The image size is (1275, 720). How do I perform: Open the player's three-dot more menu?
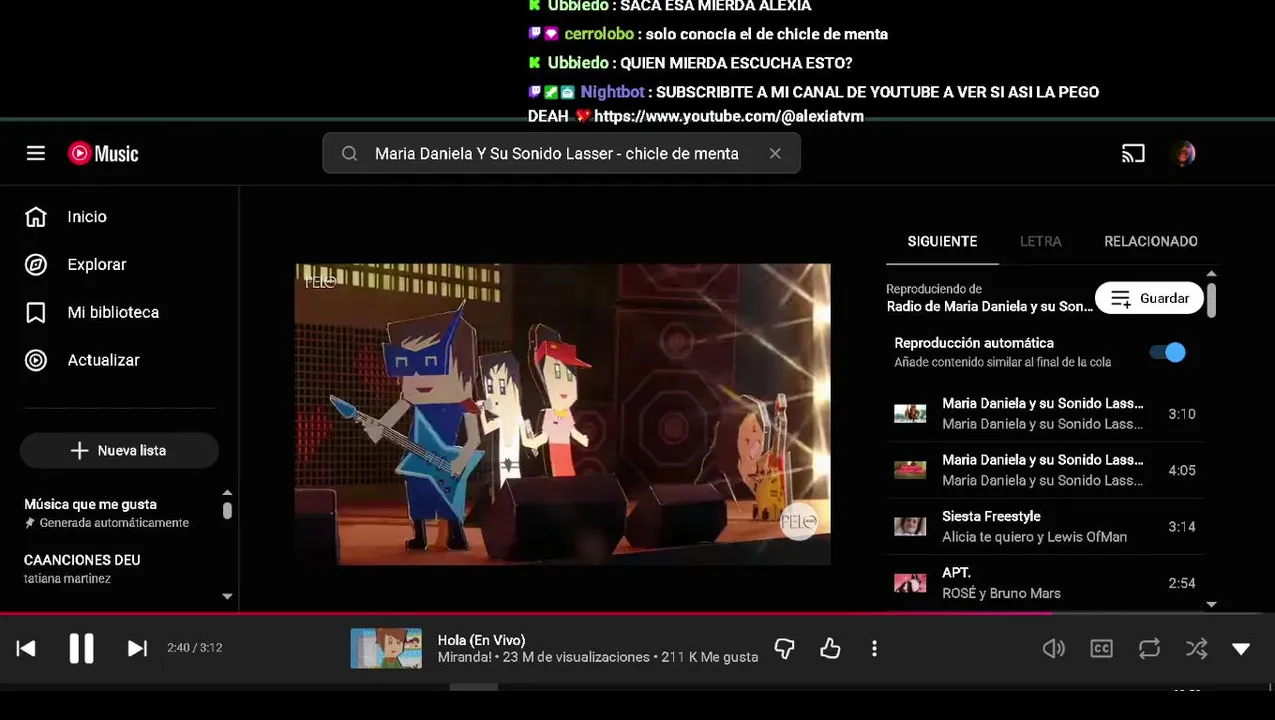click(x=874, y=649)
